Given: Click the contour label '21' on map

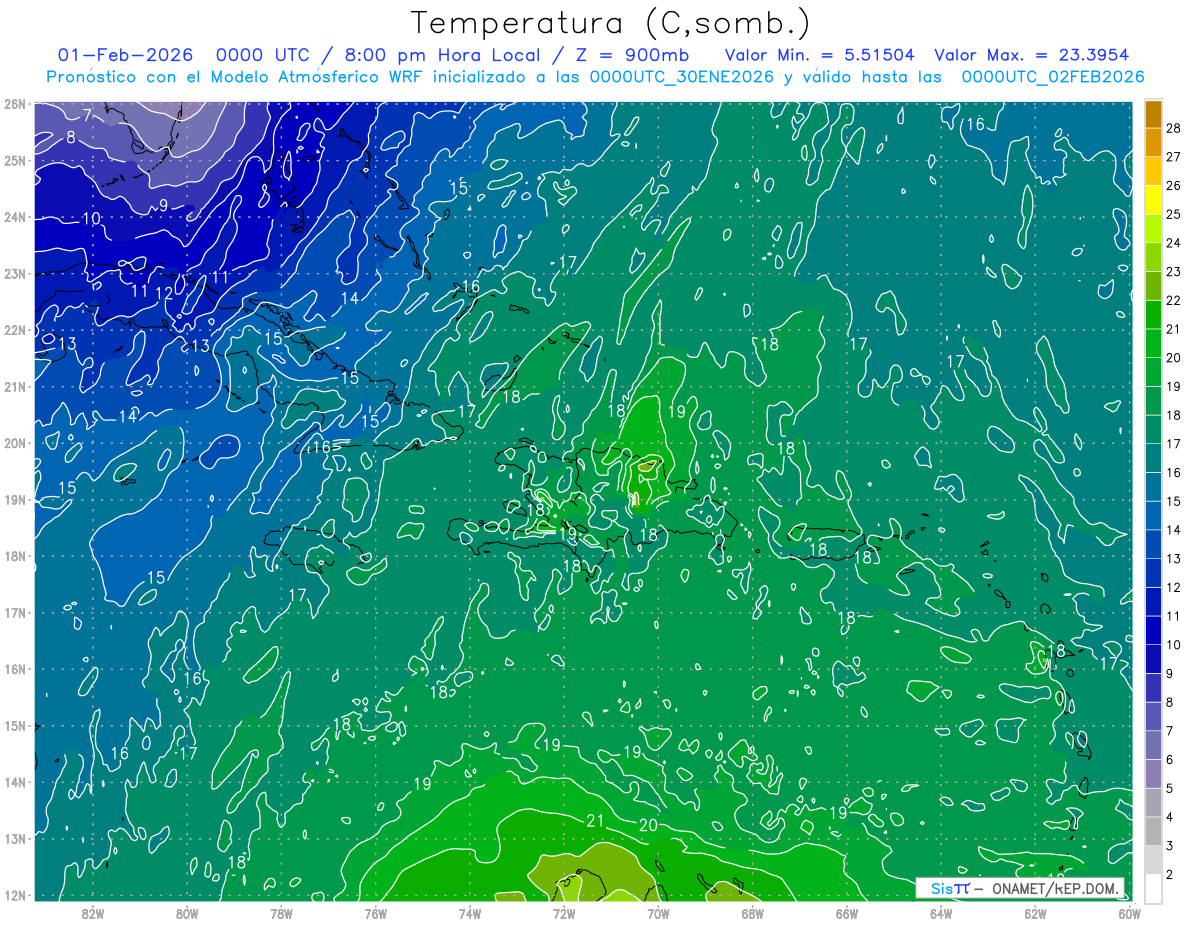Looking at the screenshot, I should click(x=595, y=821).
